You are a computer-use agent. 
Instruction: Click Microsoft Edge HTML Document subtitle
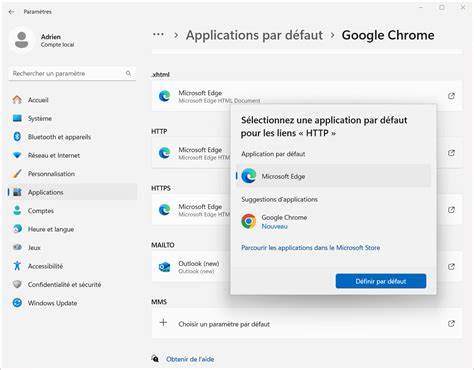(219, 100)
